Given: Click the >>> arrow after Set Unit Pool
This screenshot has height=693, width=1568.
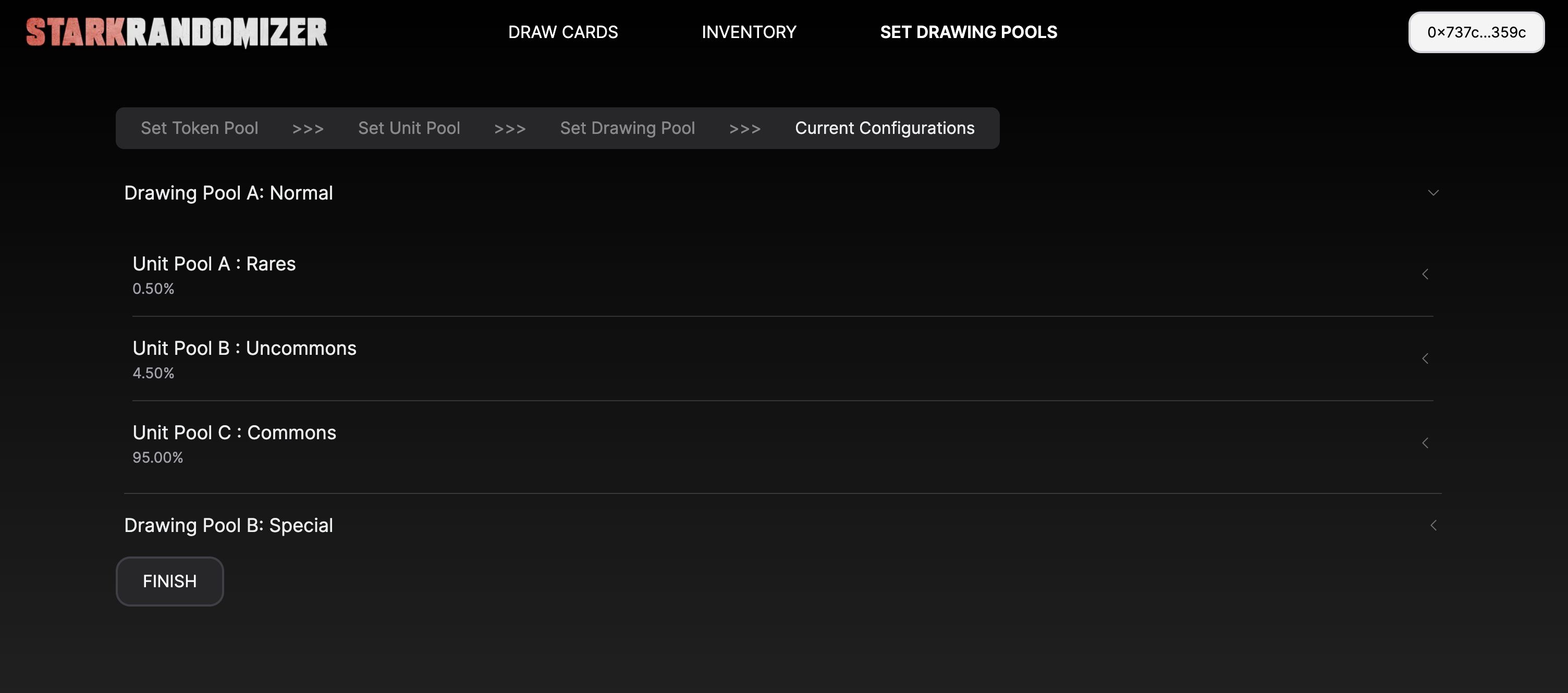Looking at the screenshot, I should pyautogui.click(x=510, y=128).
